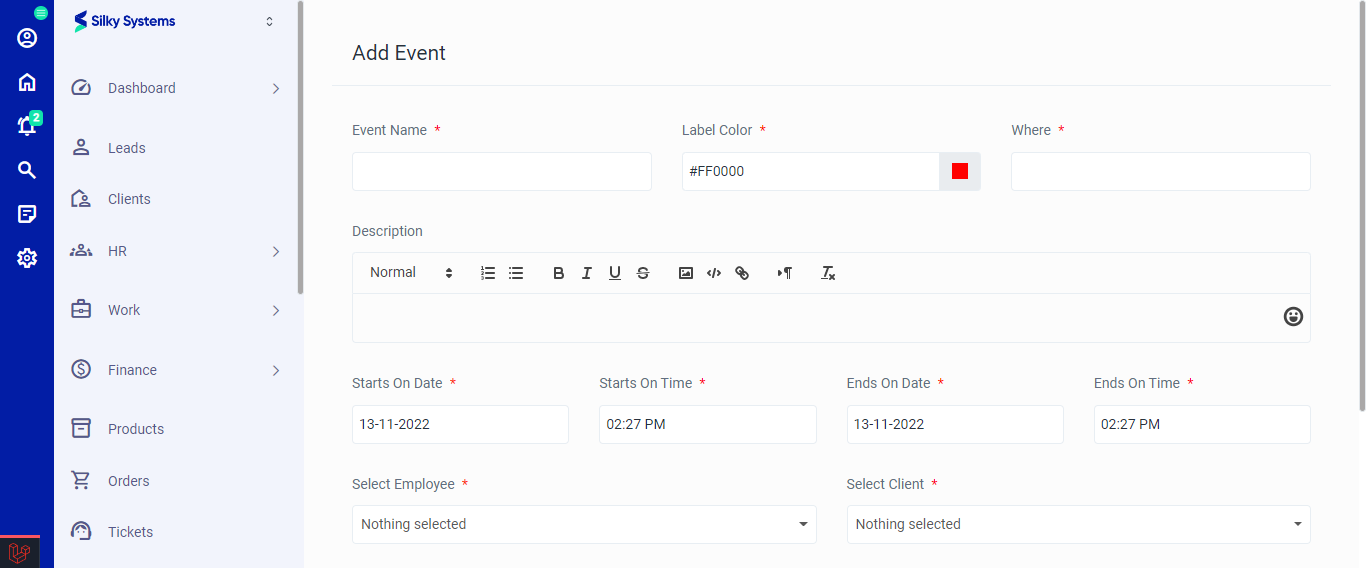
Task: Click the Starts On Date field
Action: click(460, 424)
